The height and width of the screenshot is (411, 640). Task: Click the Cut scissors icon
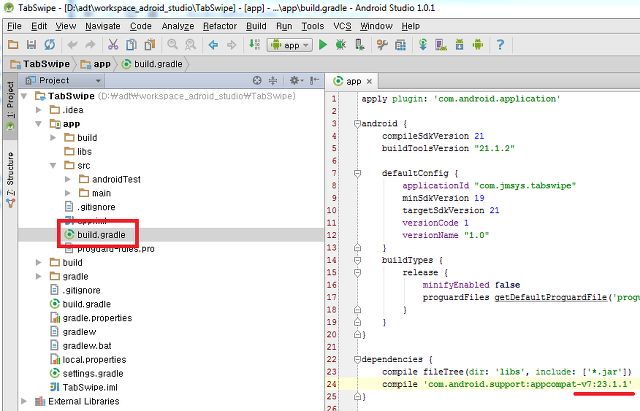(113, 44)
